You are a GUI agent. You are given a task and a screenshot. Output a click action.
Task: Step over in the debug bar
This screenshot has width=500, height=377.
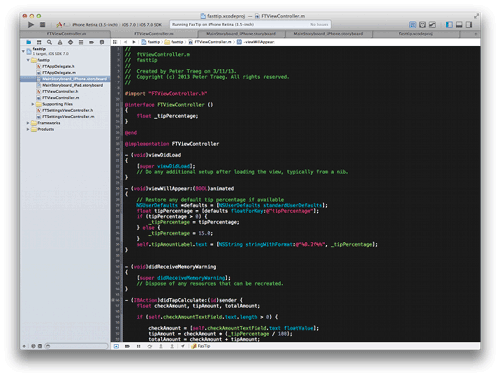[150, 346]
